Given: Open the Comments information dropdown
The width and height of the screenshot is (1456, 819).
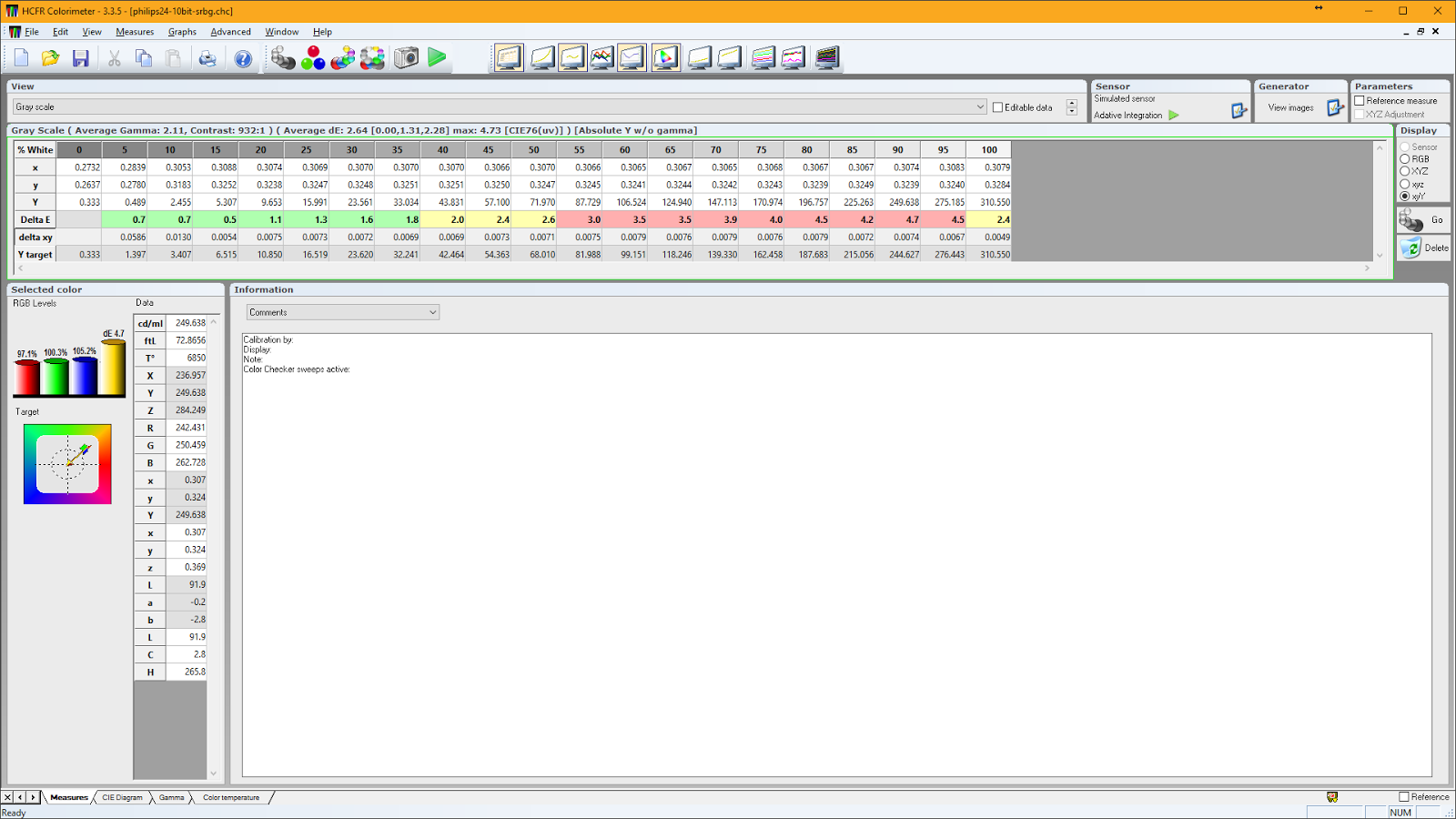Looking at the screenshot, I should coord(343,312).
